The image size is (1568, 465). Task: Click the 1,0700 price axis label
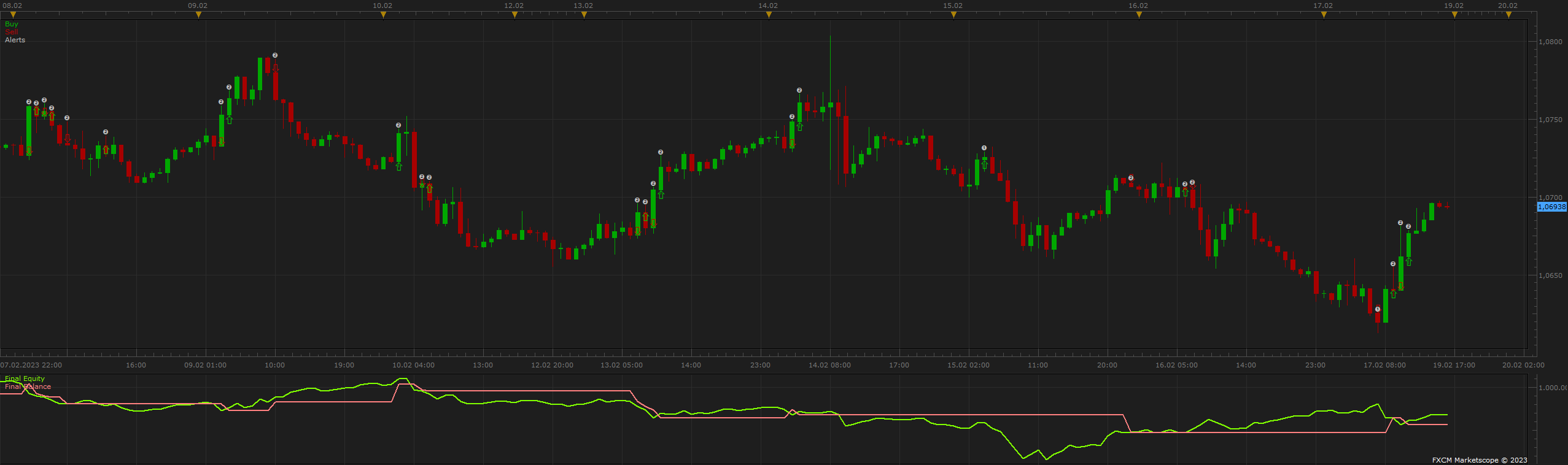click(x=1550, y=198)
